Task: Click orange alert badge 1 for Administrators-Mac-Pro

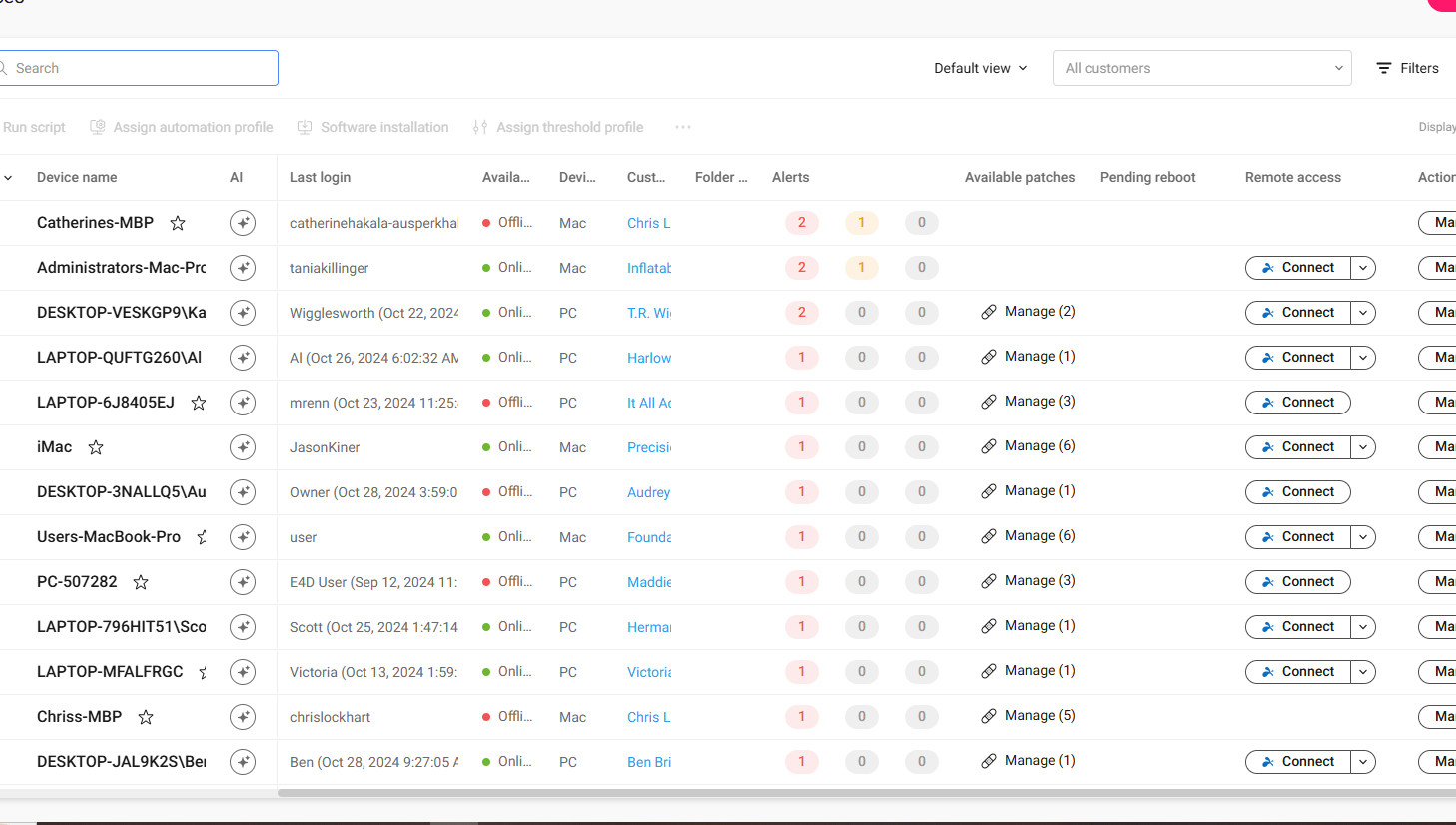Action: (x=861, y=268)
